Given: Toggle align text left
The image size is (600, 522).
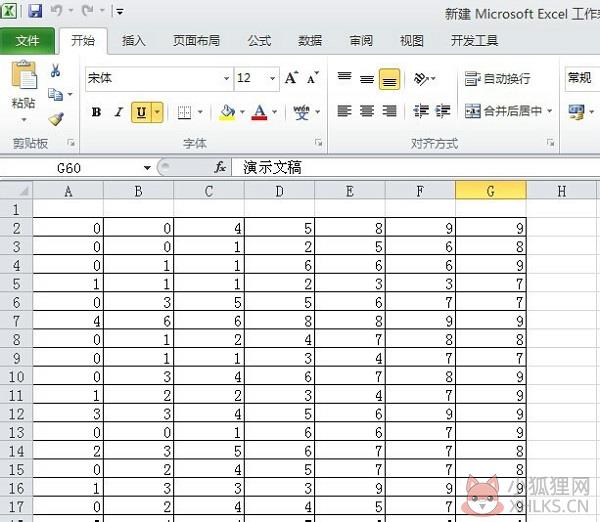Looking at the screenshot, I should click(x=344, y=111).
